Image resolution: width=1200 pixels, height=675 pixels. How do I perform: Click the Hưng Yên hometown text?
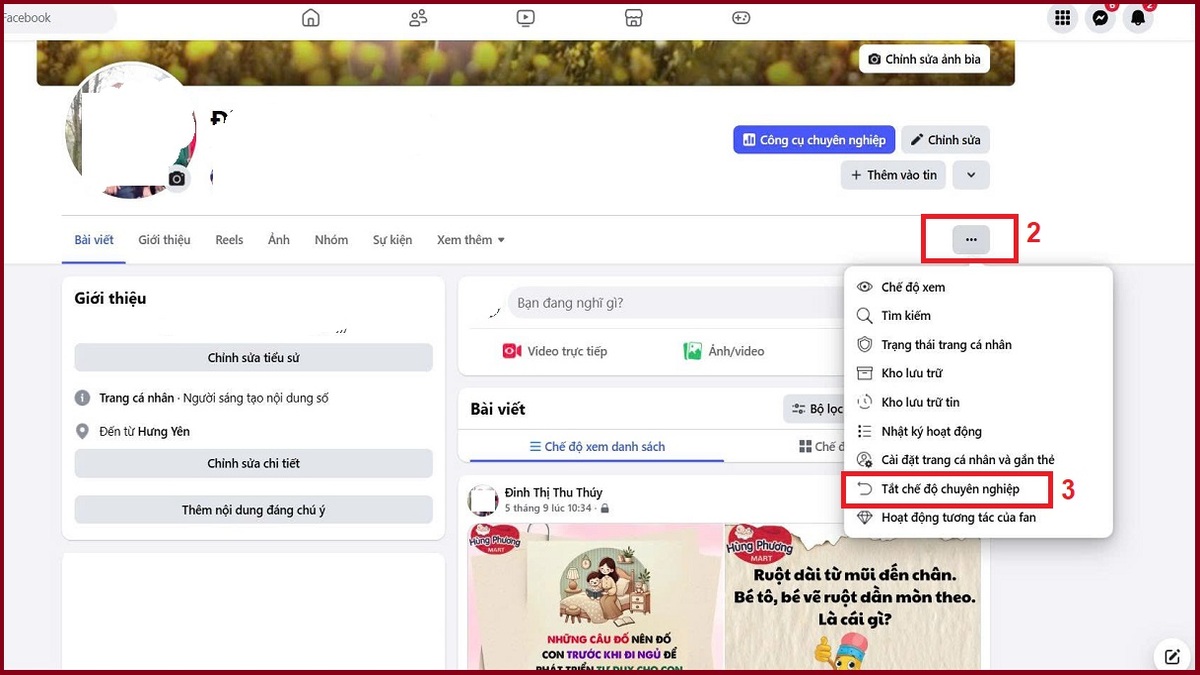coord(164,431)
